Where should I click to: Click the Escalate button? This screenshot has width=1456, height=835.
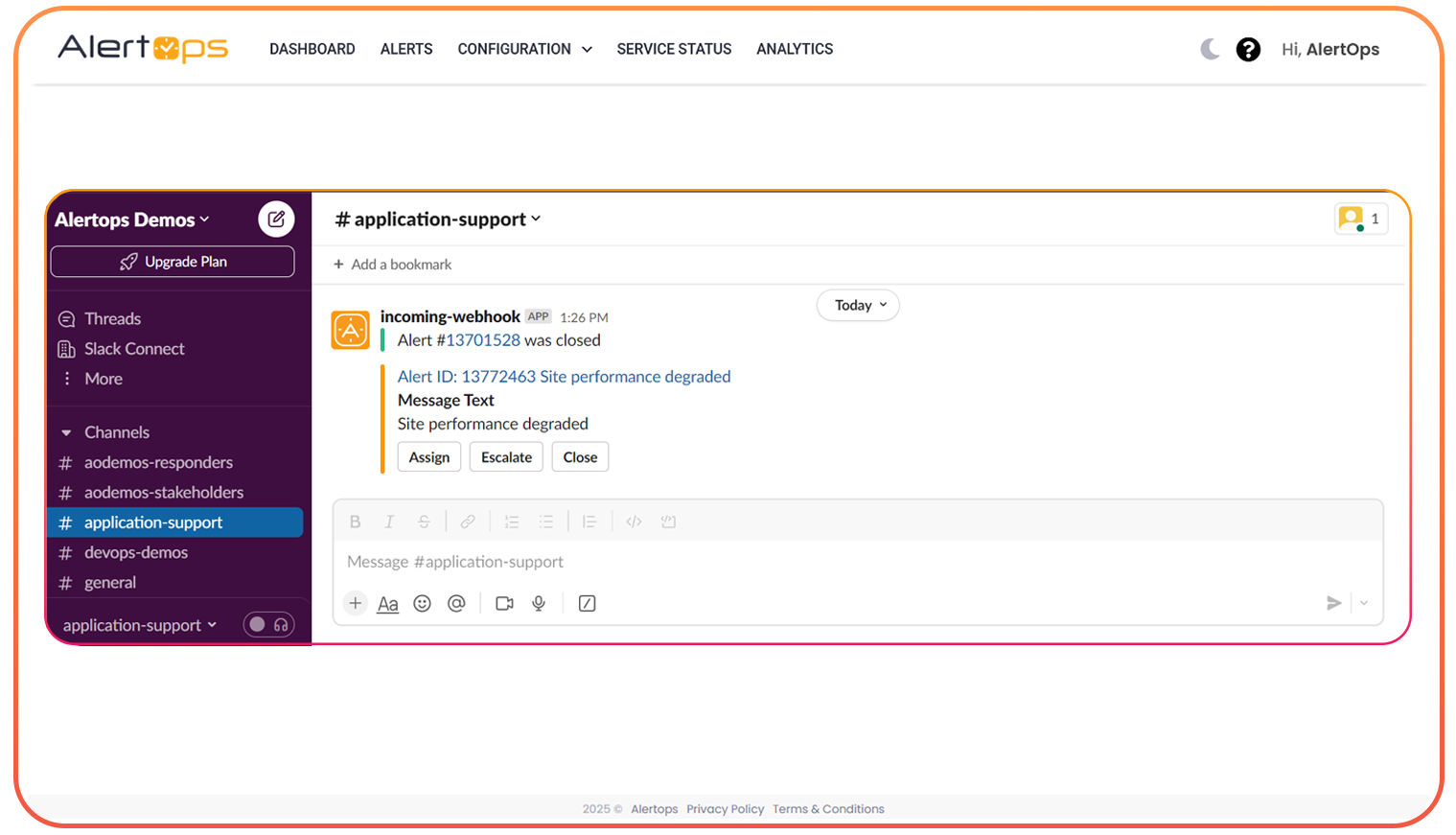click(506, 457)
